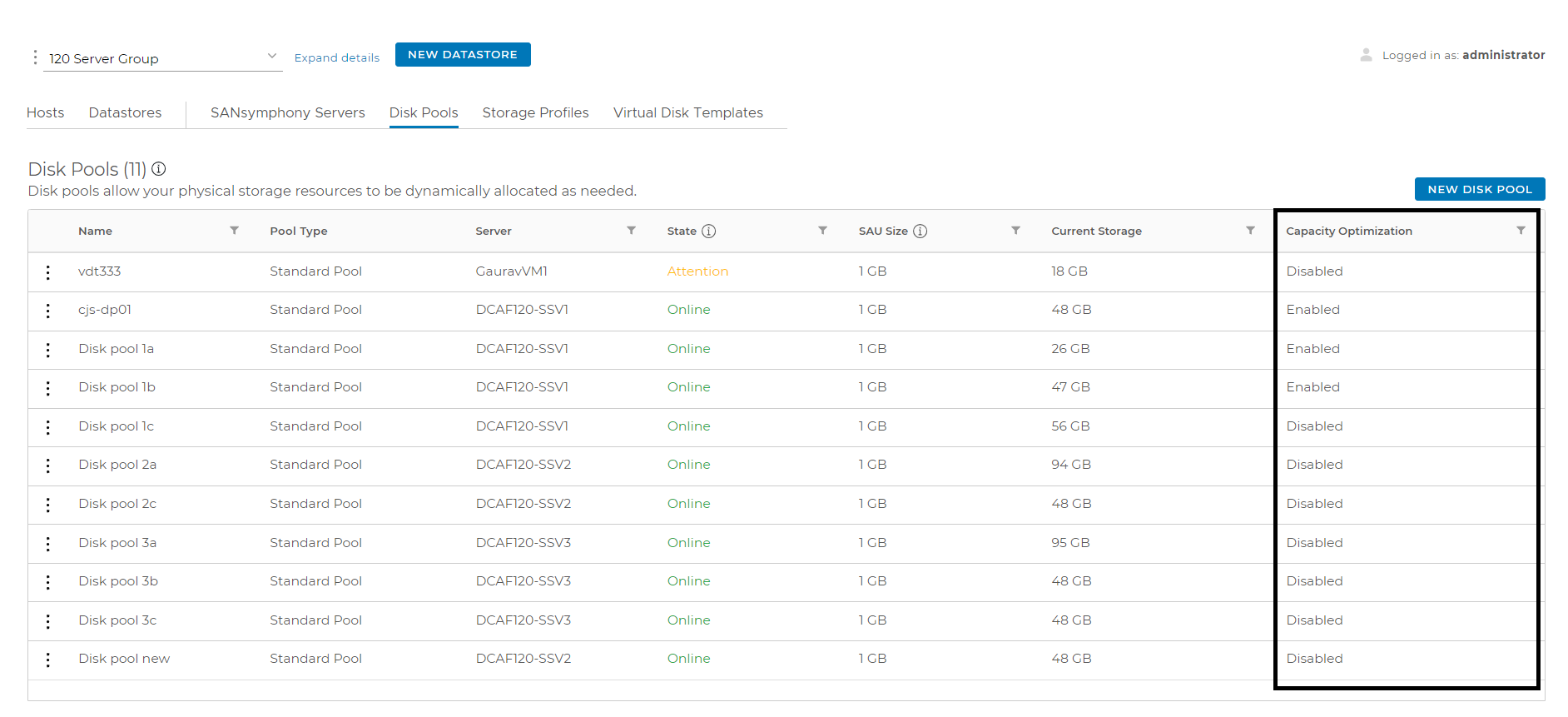The image size is (1568, 717).
Task: Filter by SAU Size column
Action: pos(1015,231)
